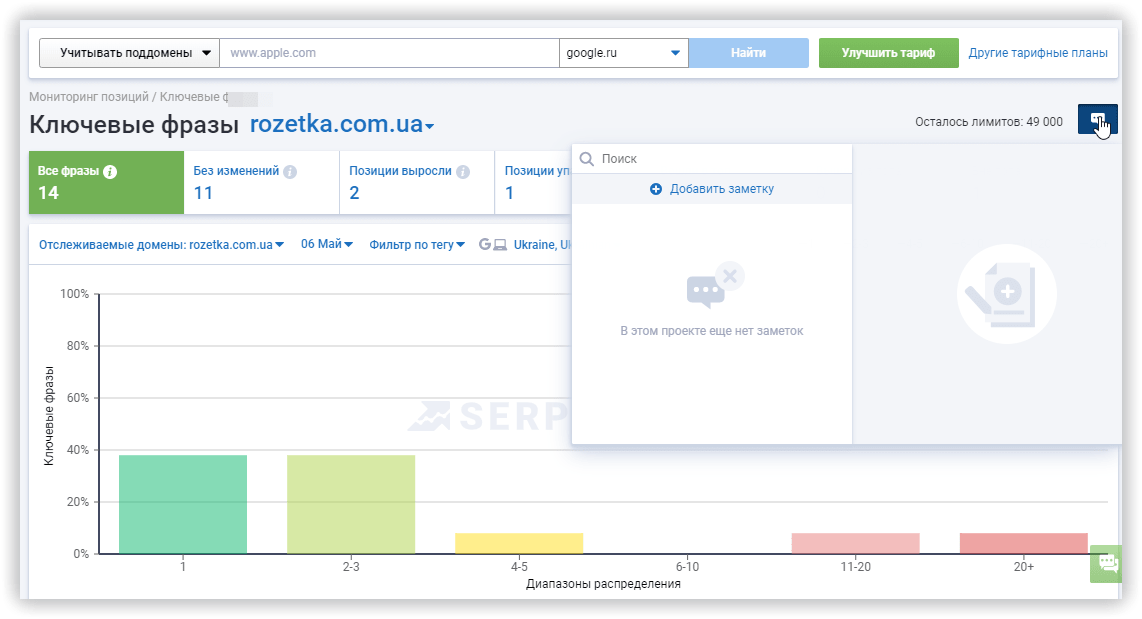Image resolution: width=1142 pixels, height=619 pixels.
Task: Select the Позиции выросли tab
Action: [417, 183]
